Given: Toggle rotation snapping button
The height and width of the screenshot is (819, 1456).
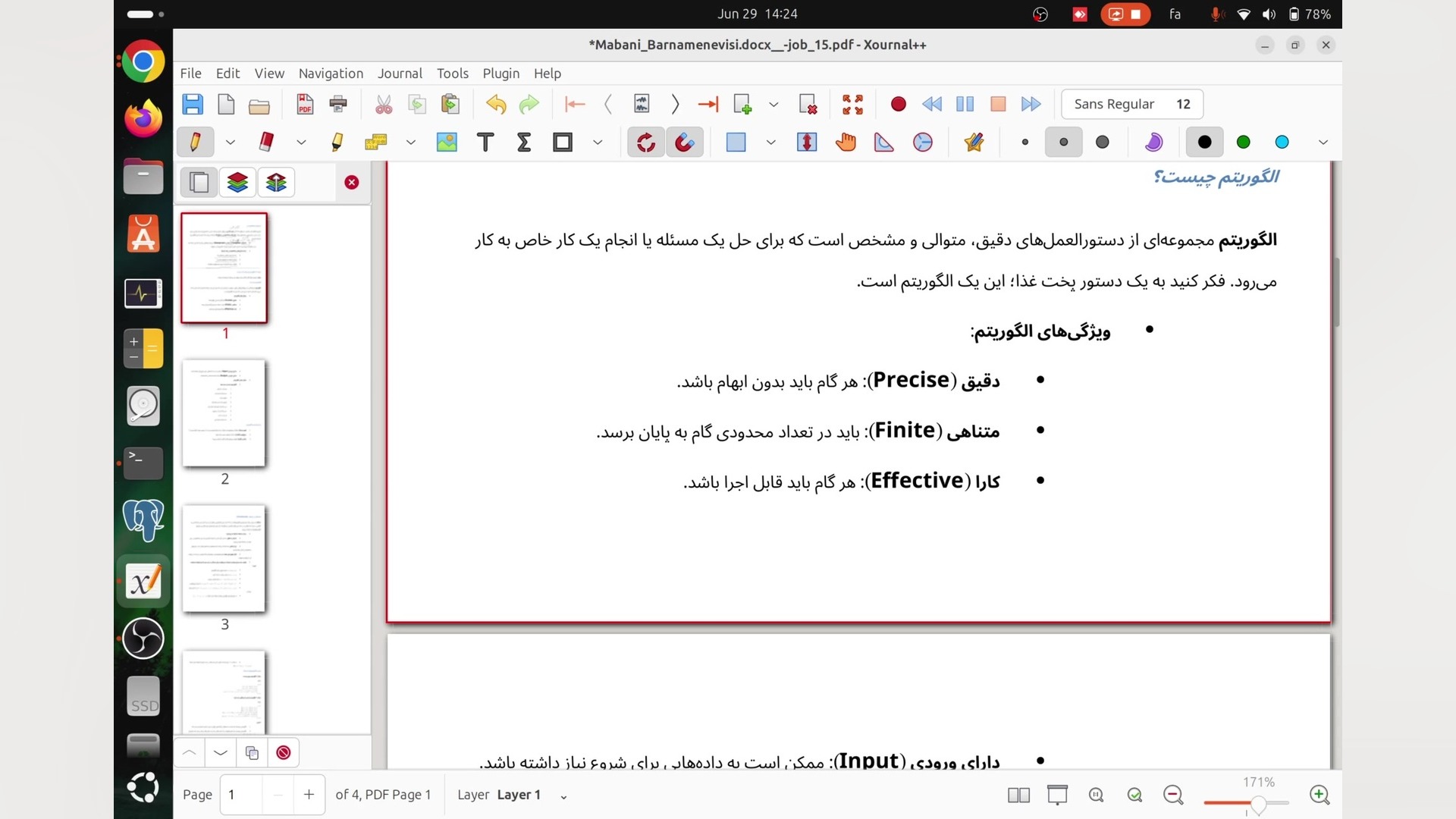Looking at the screenshot, I should 646,142.
